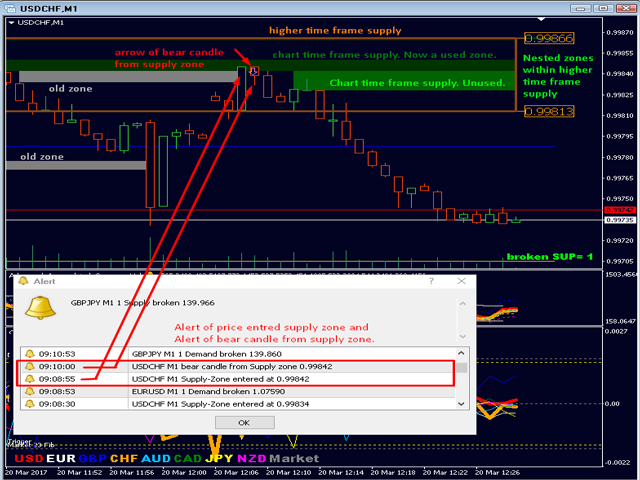Click the red 0.99742 price level tag
640x480 pixels.
619,210
